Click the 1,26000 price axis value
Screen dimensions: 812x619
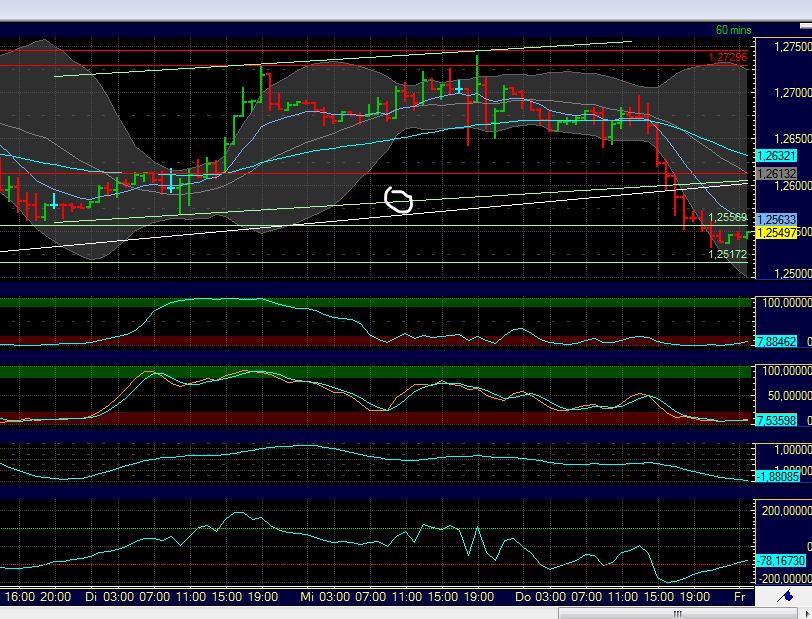[792, 185]
